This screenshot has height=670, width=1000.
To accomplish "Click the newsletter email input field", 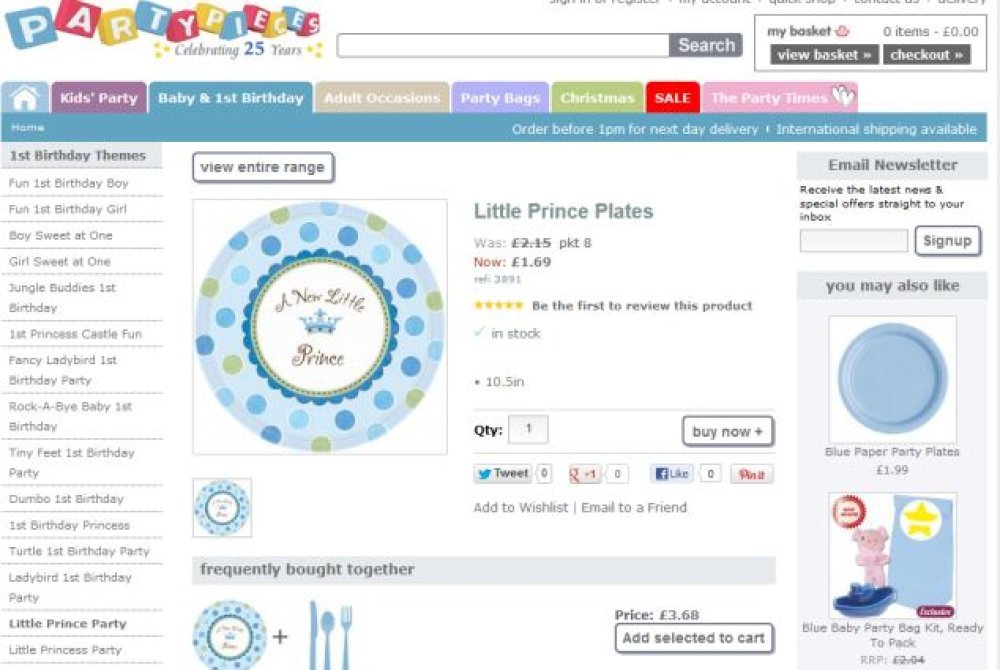I will 853,241.
